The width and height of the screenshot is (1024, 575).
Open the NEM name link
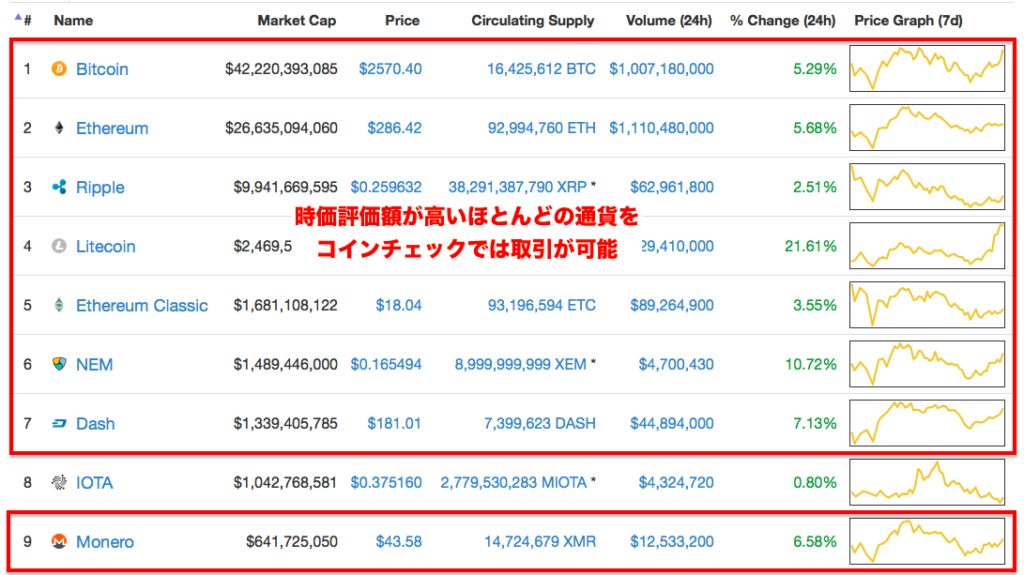coord(94,365)
